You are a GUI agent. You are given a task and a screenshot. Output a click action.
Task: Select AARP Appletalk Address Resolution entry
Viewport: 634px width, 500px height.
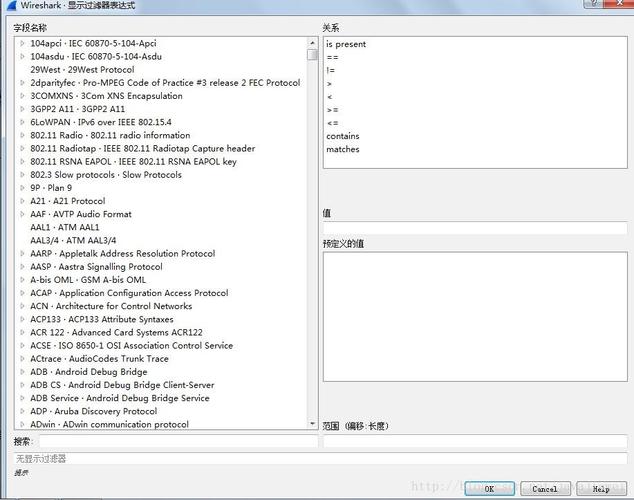[123, 253]
